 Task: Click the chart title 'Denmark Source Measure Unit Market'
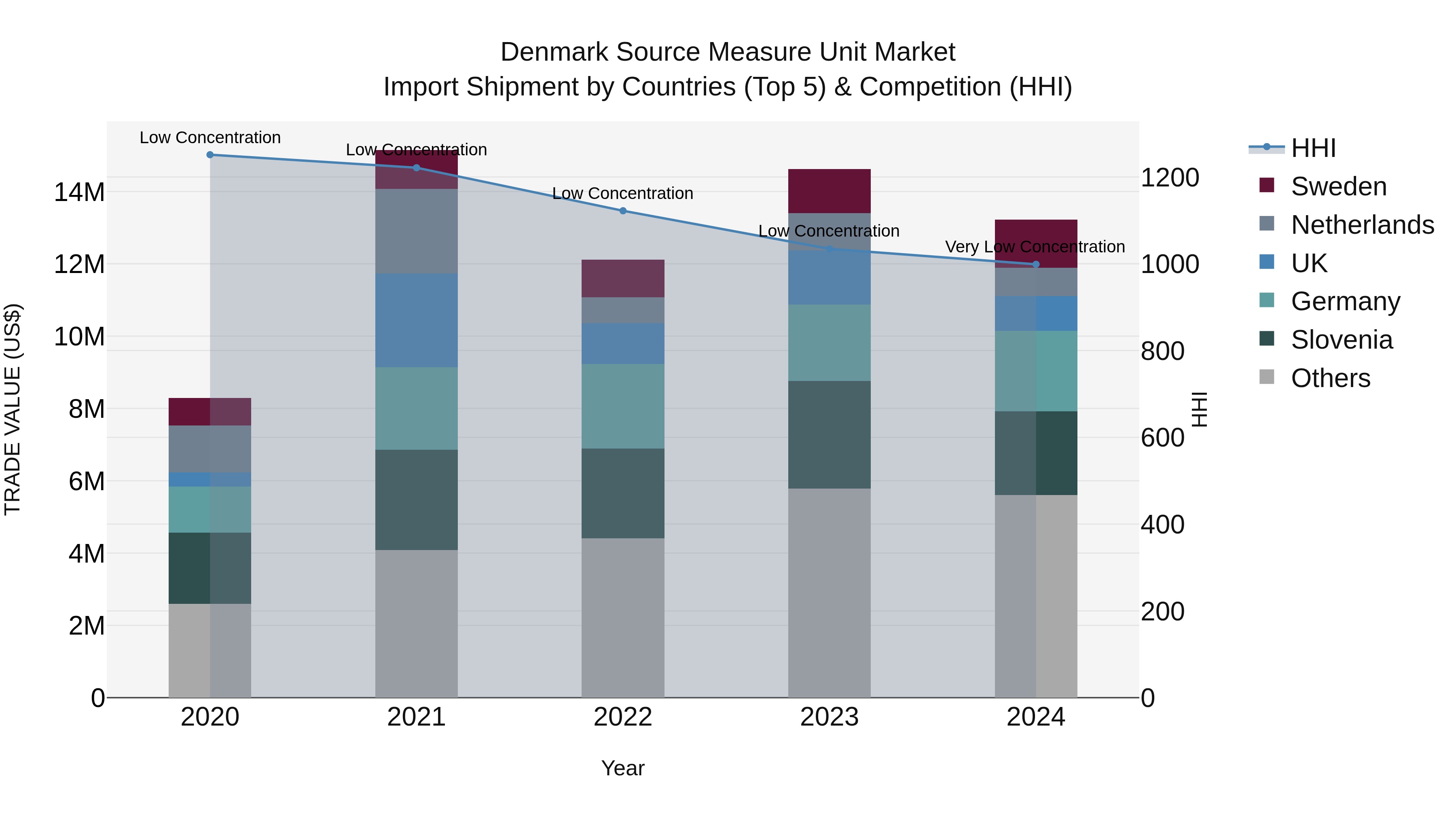pyautogui.click(x=728, y=52)
